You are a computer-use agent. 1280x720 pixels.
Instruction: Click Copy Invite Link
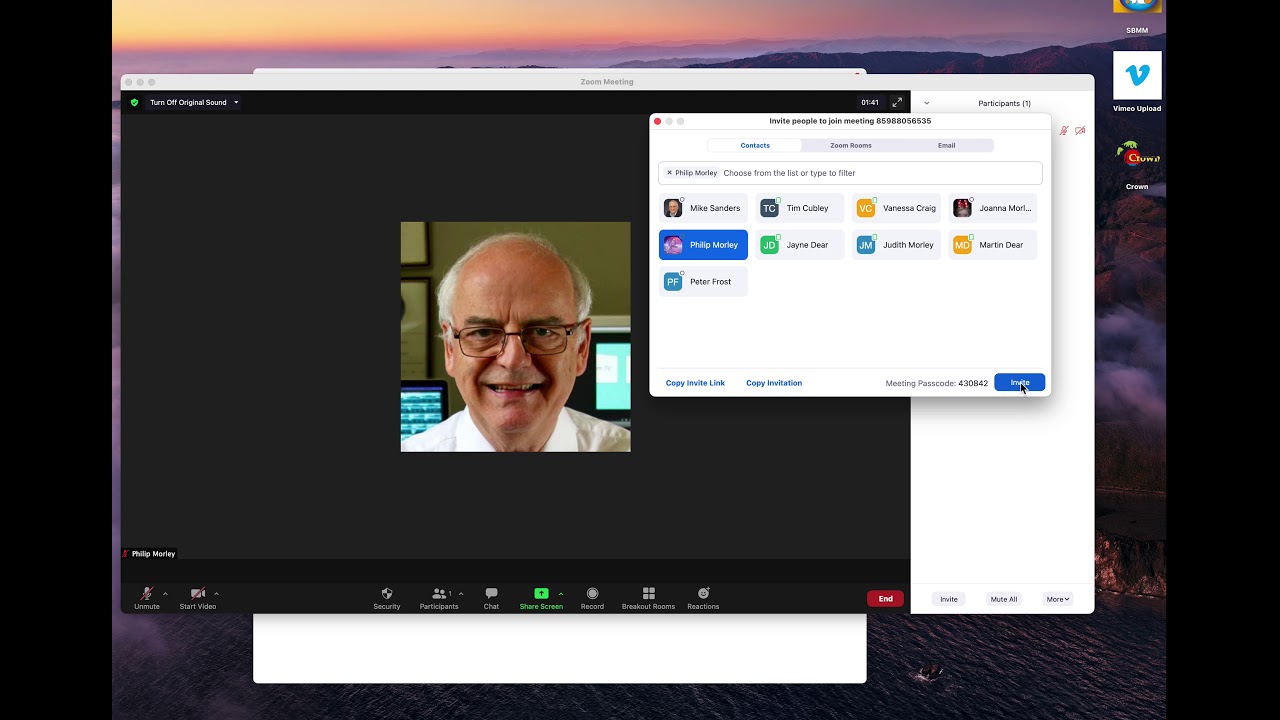tap(695, 383)
